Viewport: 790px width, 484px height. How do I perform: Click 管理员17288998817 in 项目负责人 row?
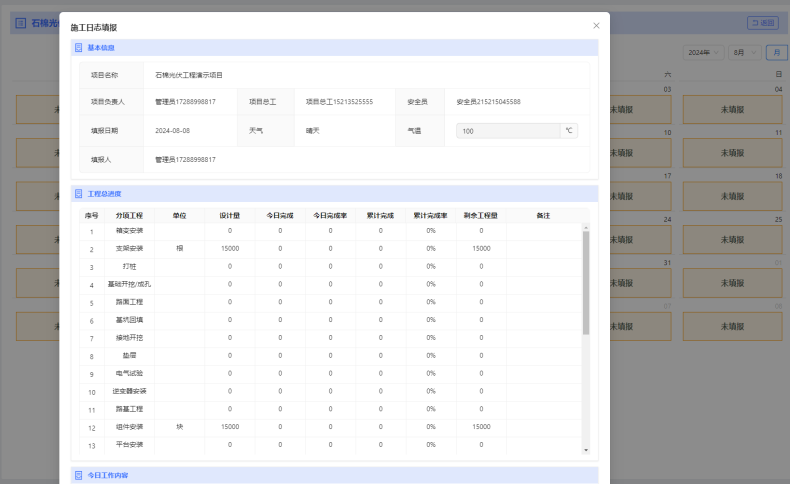tap(185, 102)
